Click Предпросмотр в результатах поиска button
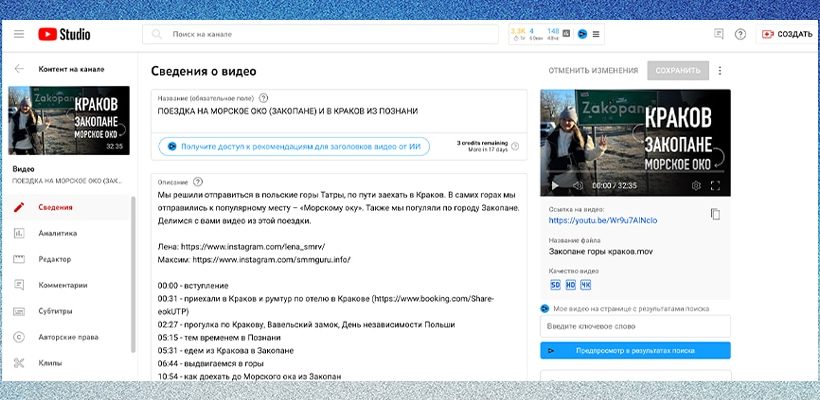Image resolution: width=820 pixels, height=400 pixels. (x=635, y=351)
